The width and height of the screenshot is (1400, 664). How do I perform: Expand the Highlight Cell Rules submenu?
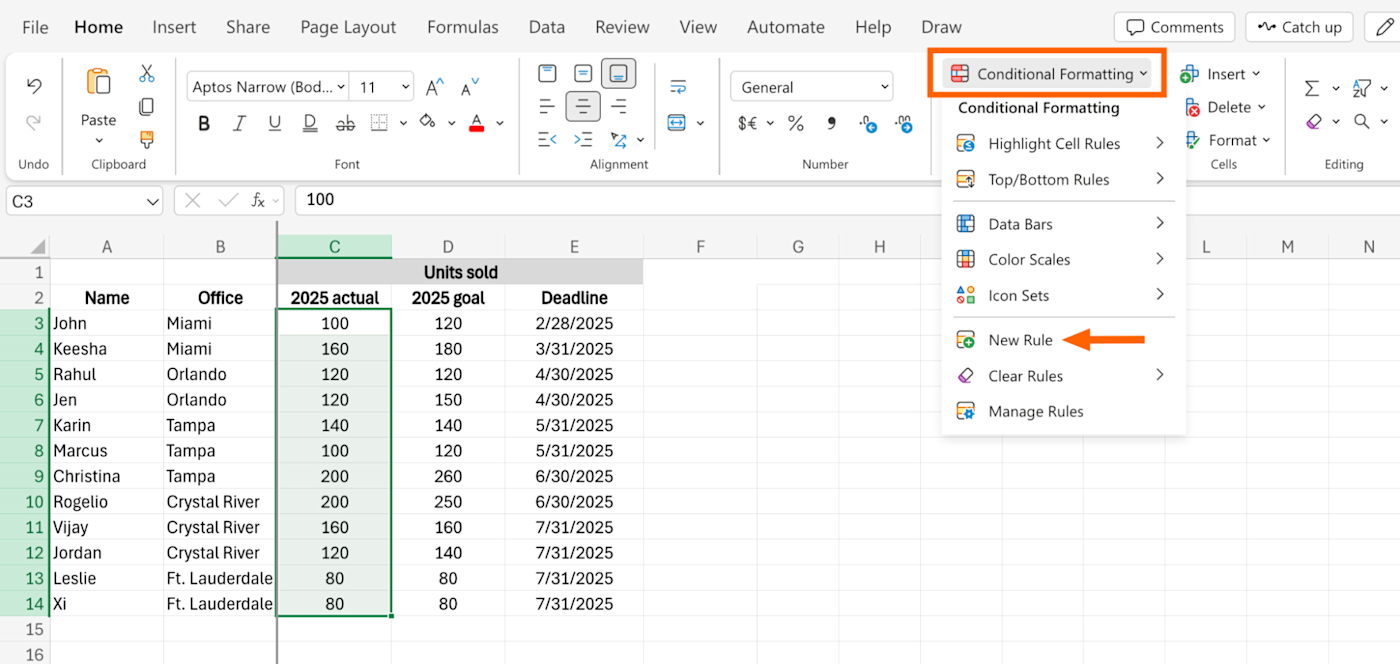1062,143
